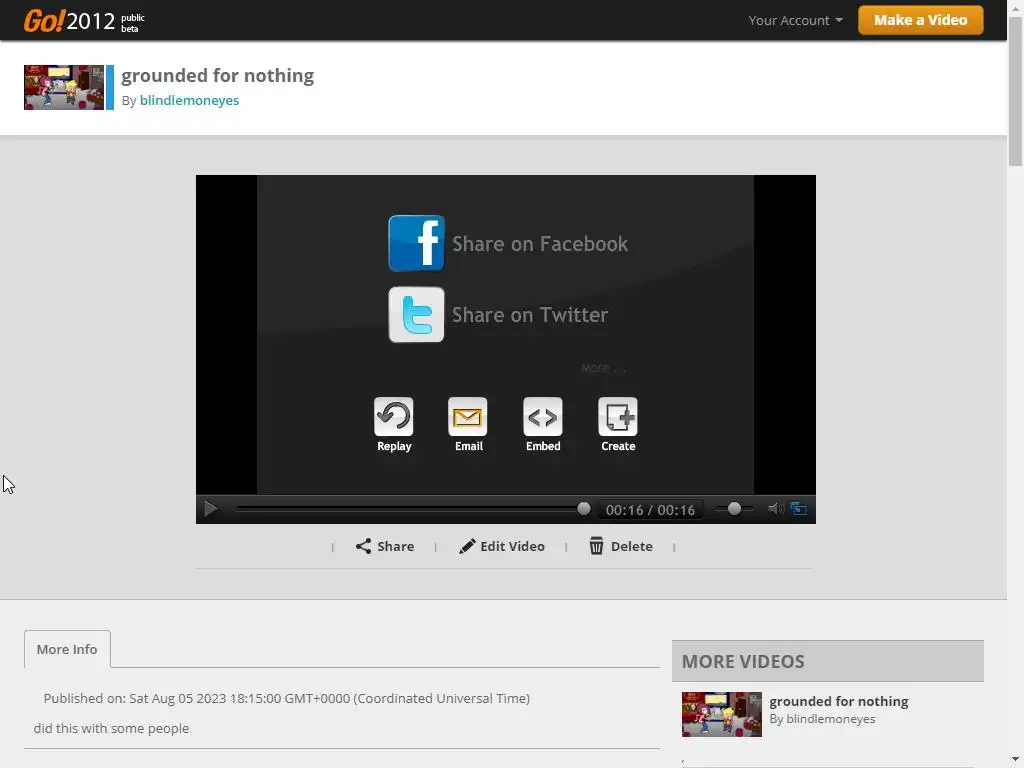Click Share below the video
The image size is (1024, 768).
(385, 546)
